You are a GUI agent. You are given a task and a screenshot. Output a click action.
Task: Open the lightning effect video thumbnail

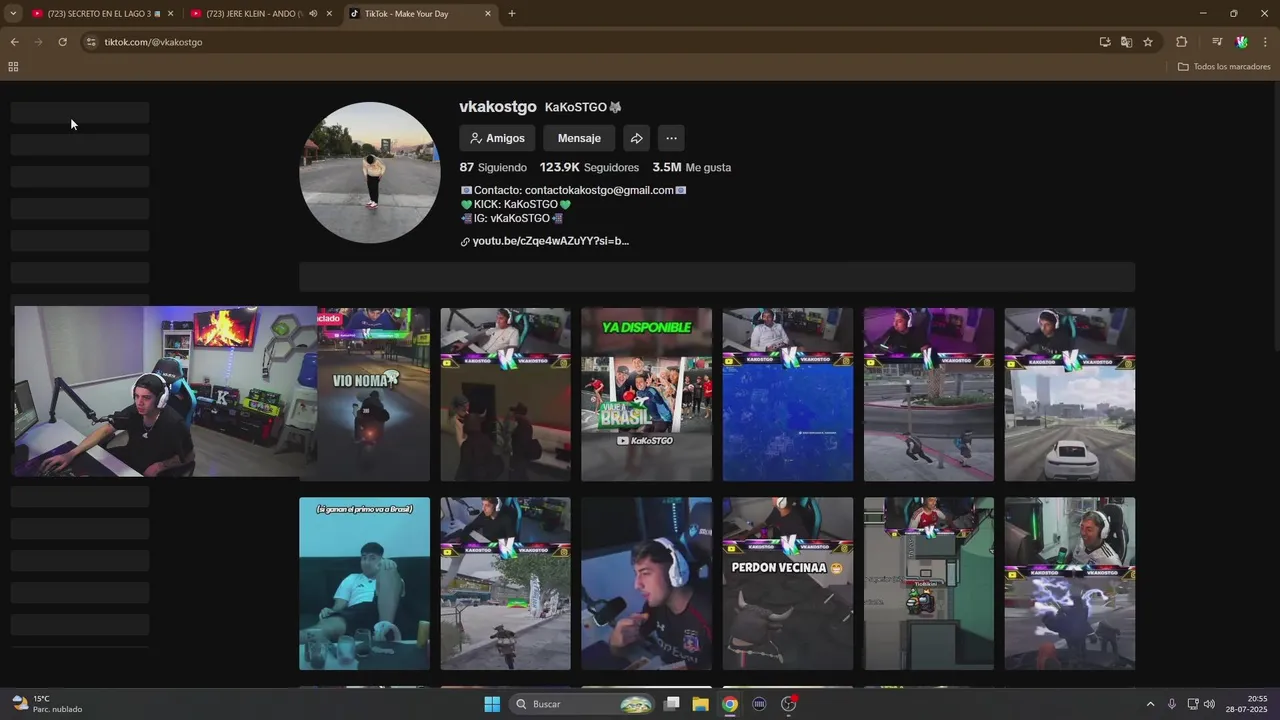point(1070,583)
